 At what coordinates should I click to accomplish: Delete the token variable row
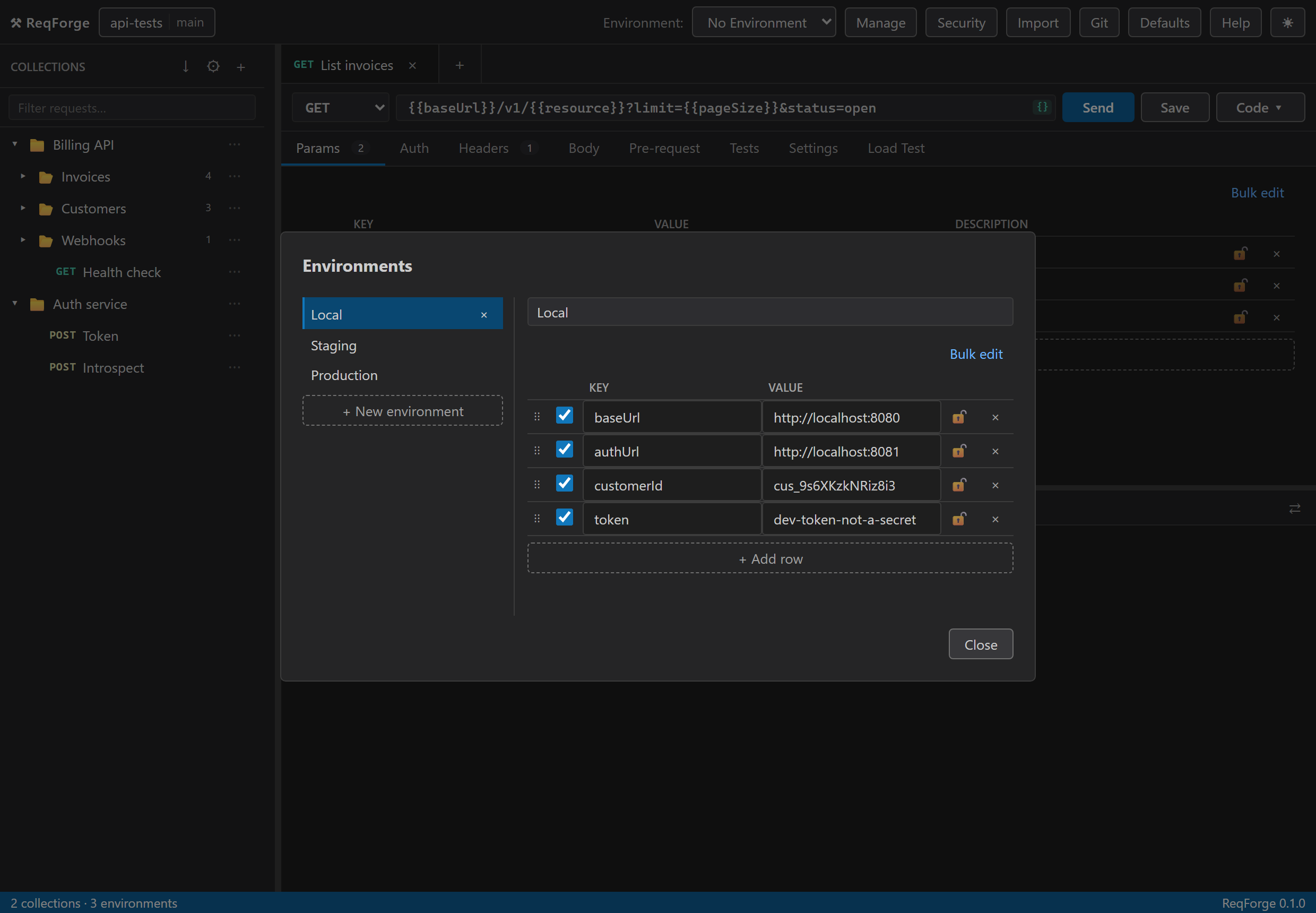[995, 520]
